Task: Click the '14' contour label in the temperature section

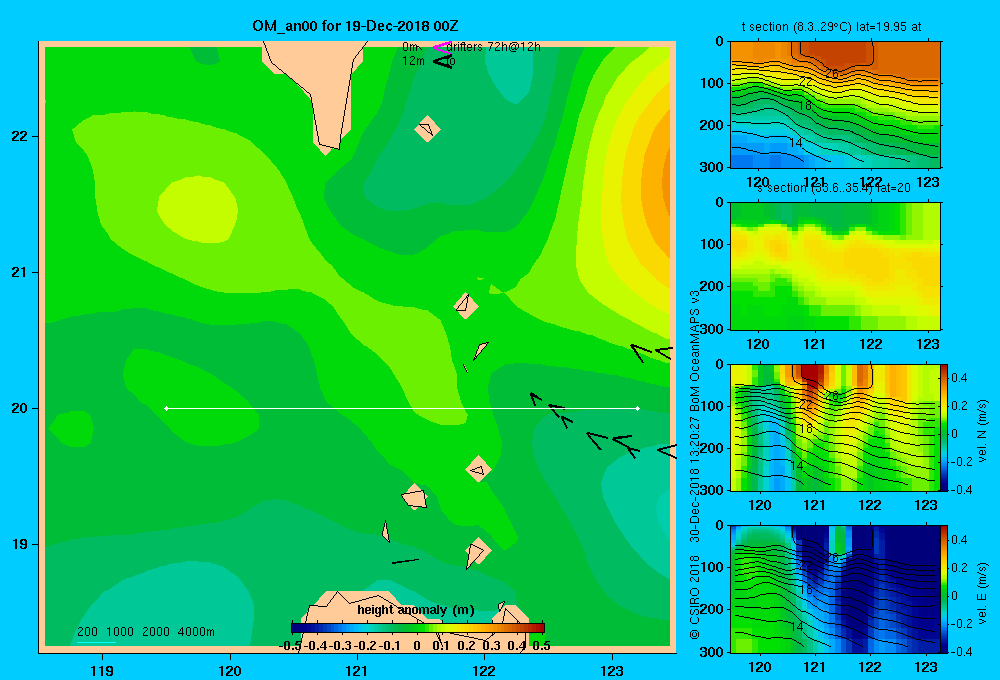Action: pyautogui.click(x=796, y=143)
